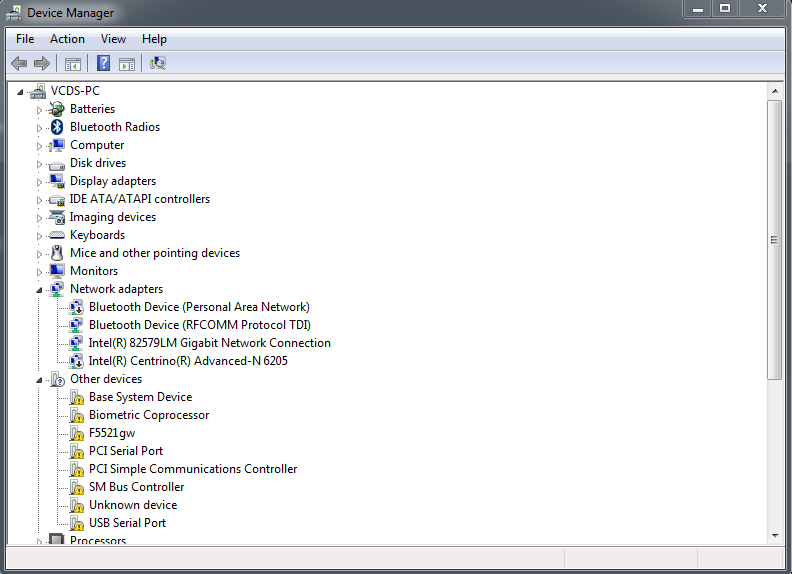Expand the Batteries node
792x574 pixels.
tap(39, 110)
